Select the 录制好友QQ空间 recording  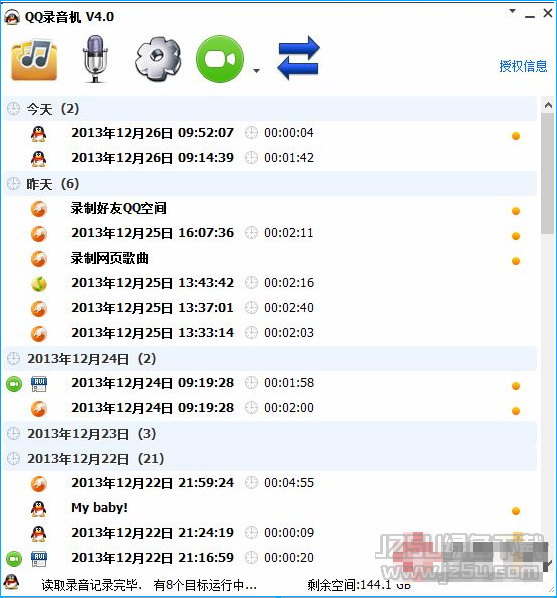pyautogui.click(x=270, y=209)
